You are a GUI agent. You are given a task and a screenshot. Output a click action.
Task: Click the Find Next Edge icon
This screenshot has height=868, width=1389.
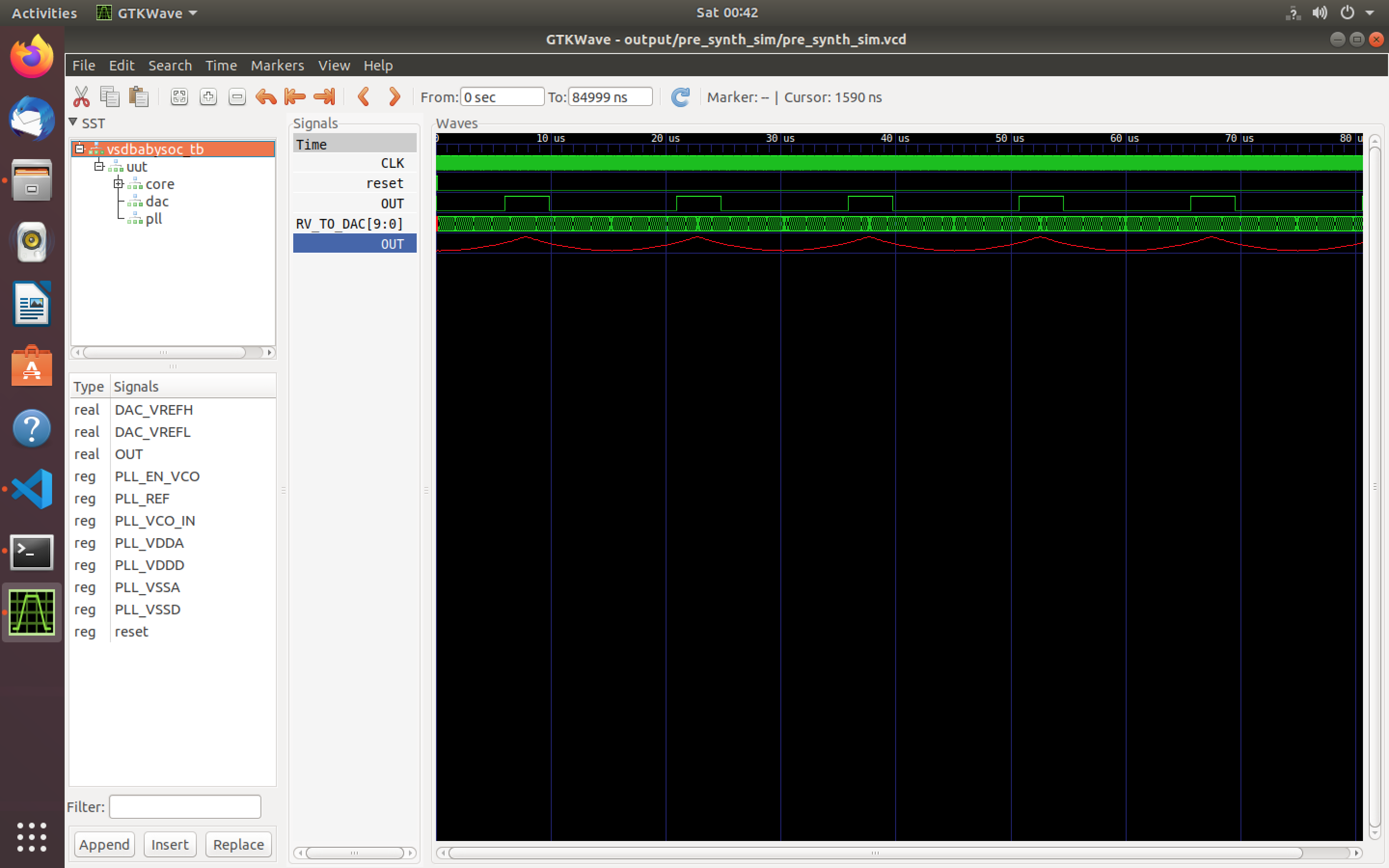[x=394, y=97]
